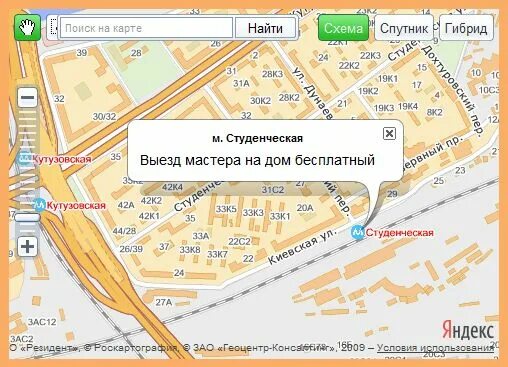Click the map search input field
Viewport: 508px width, 367px height.
(x=146, y=28)
